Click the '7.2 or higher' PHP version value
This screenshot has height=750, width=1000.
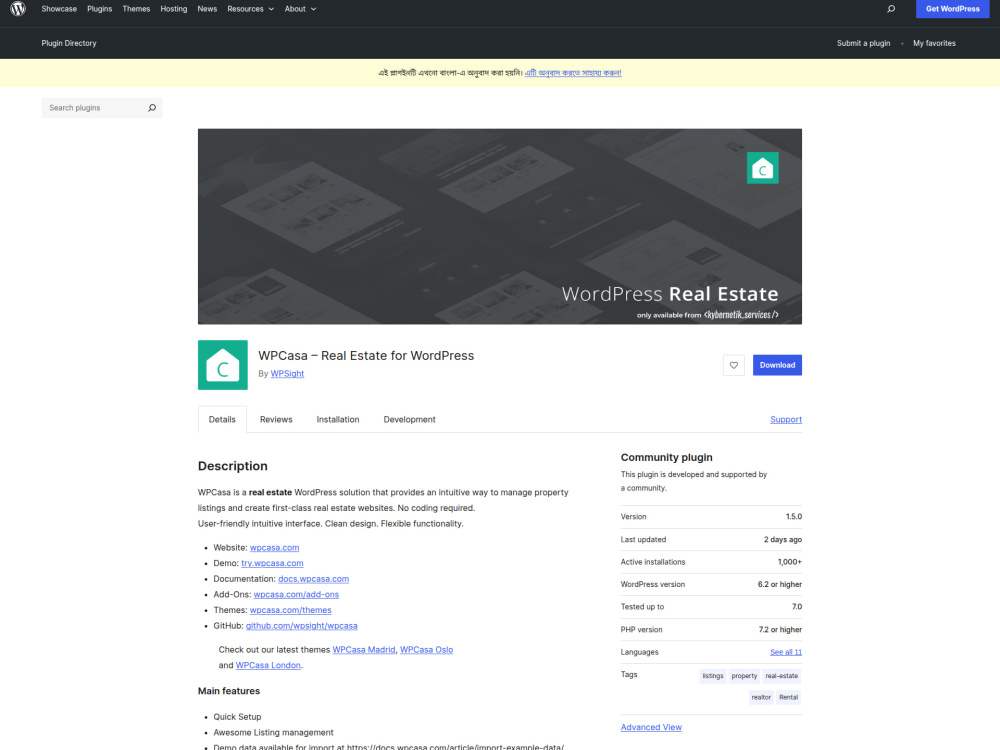tap(780, 630)
